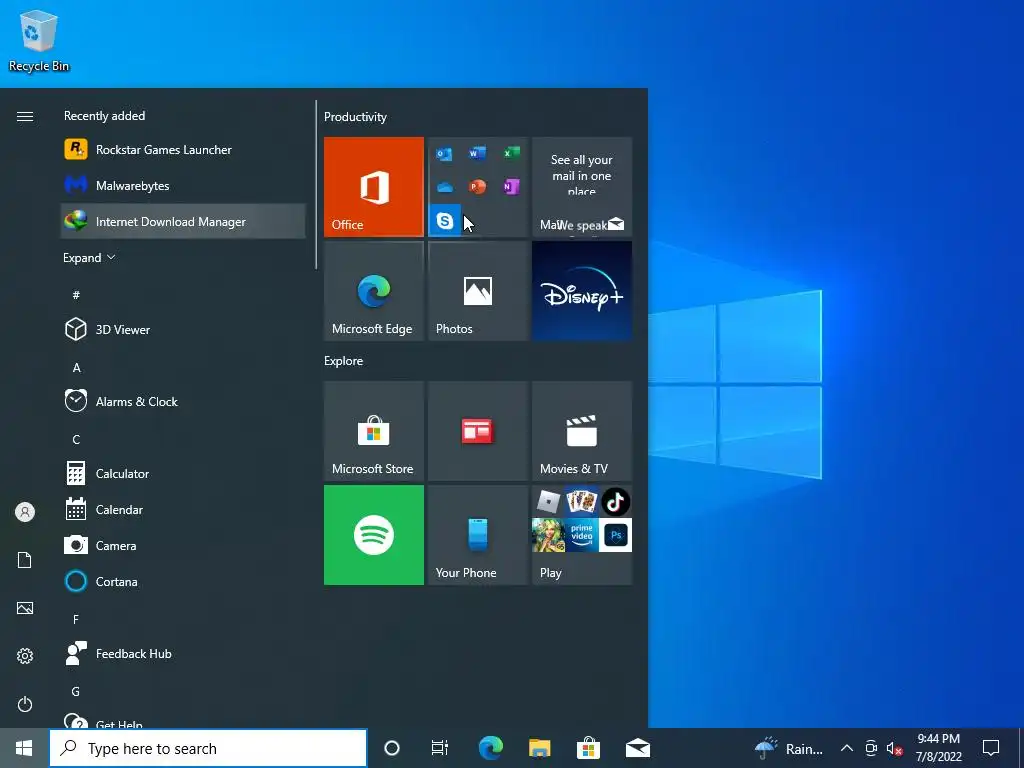Expand the Start menu hamburger navigation
Viewport: 1024px width, 768px height.
click(25, 116)
